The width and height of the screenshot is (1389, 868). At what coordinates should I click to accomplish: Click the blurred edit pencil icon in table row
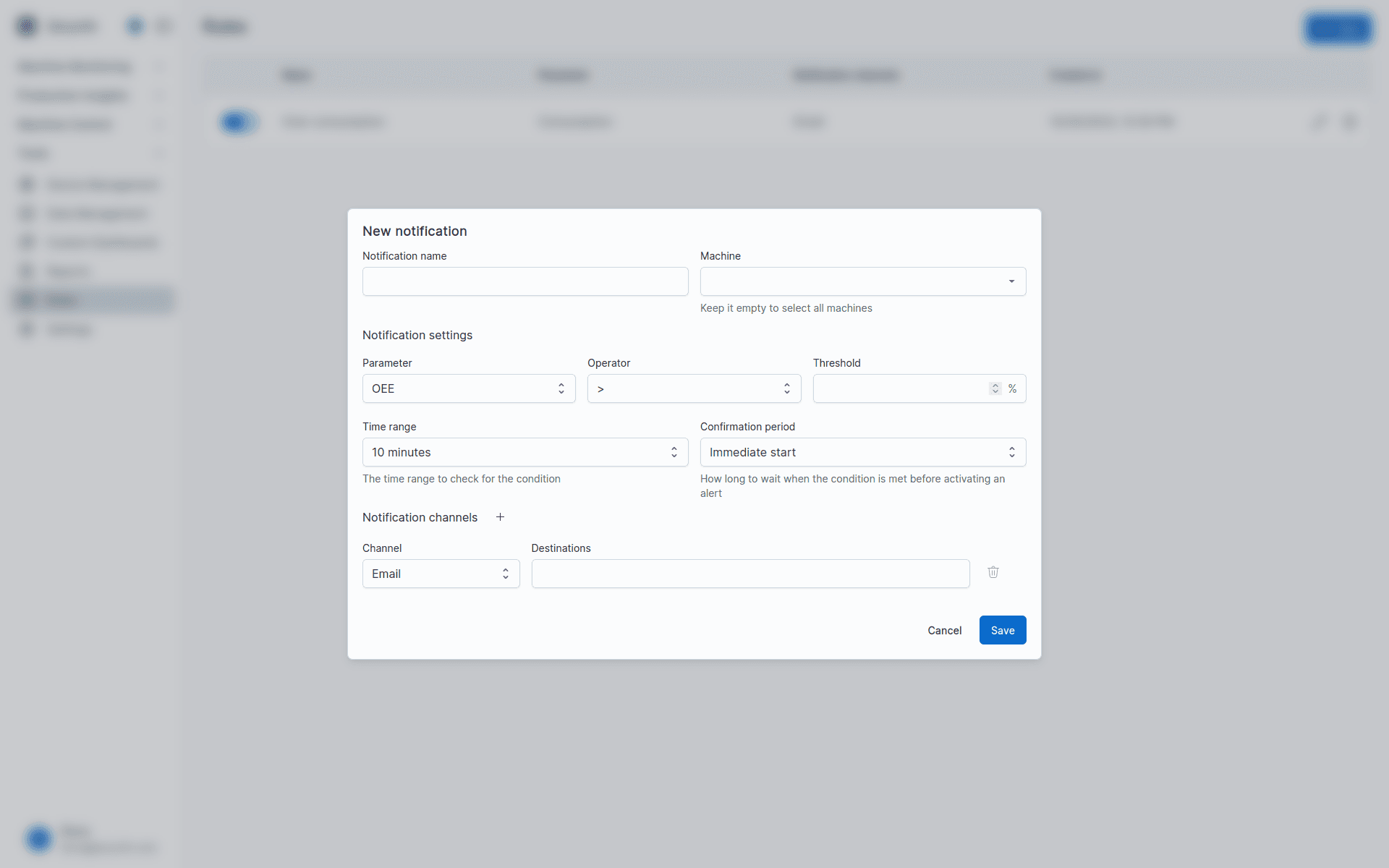[1320, 122]
